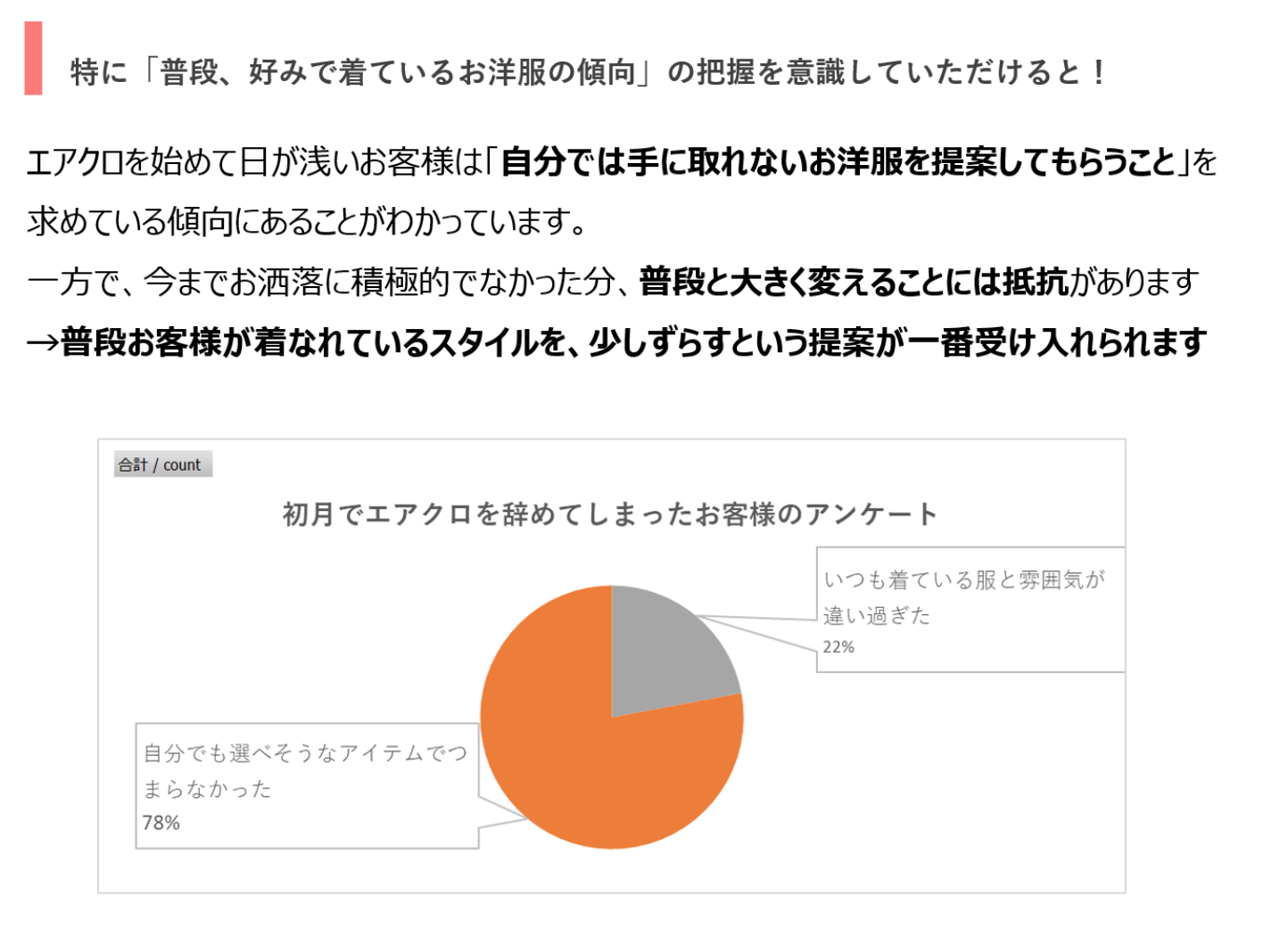Viewport: 1288px width, 945px height.
Task: Click the pink accent bar beside heading
Action: [33, 59]
